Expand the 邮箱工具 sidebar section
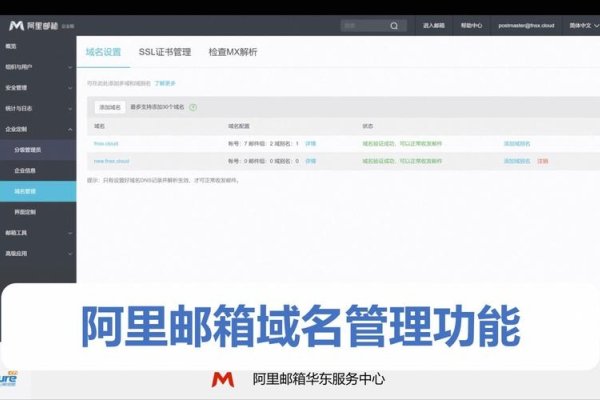The width and height of the screenshot is (600, 400). [38, 232]
